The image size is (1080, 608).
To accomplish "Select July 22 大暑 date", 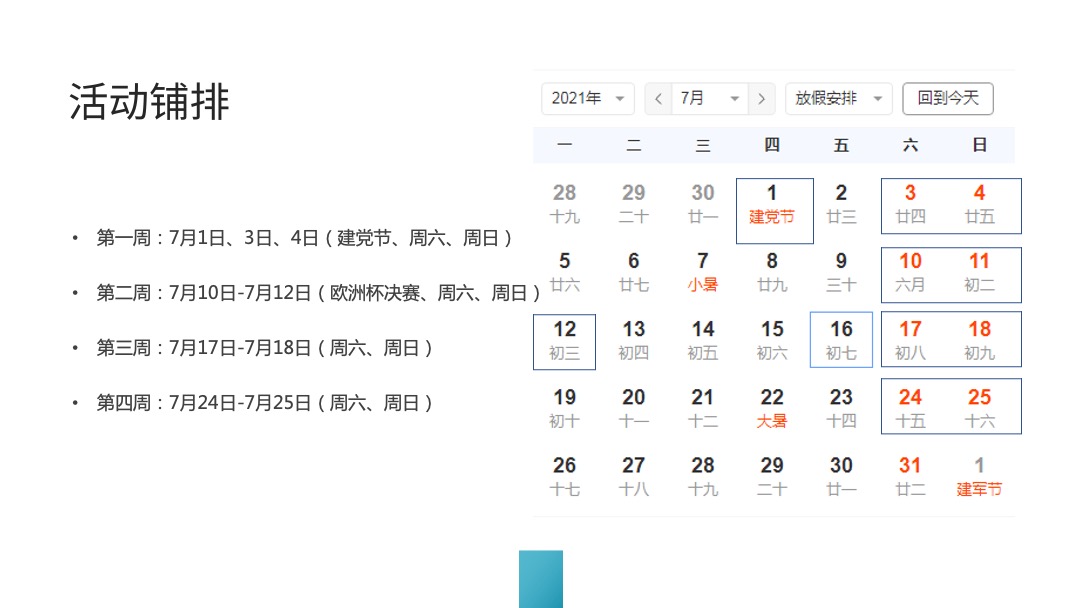I will (772, 407).
